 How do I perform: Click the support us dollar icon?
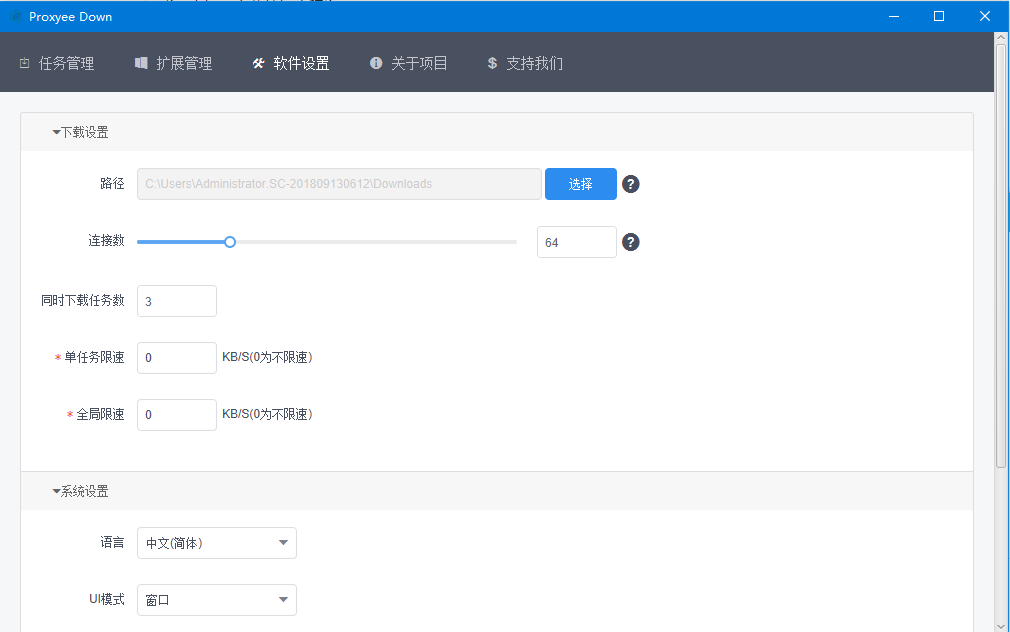pos(492,63)
